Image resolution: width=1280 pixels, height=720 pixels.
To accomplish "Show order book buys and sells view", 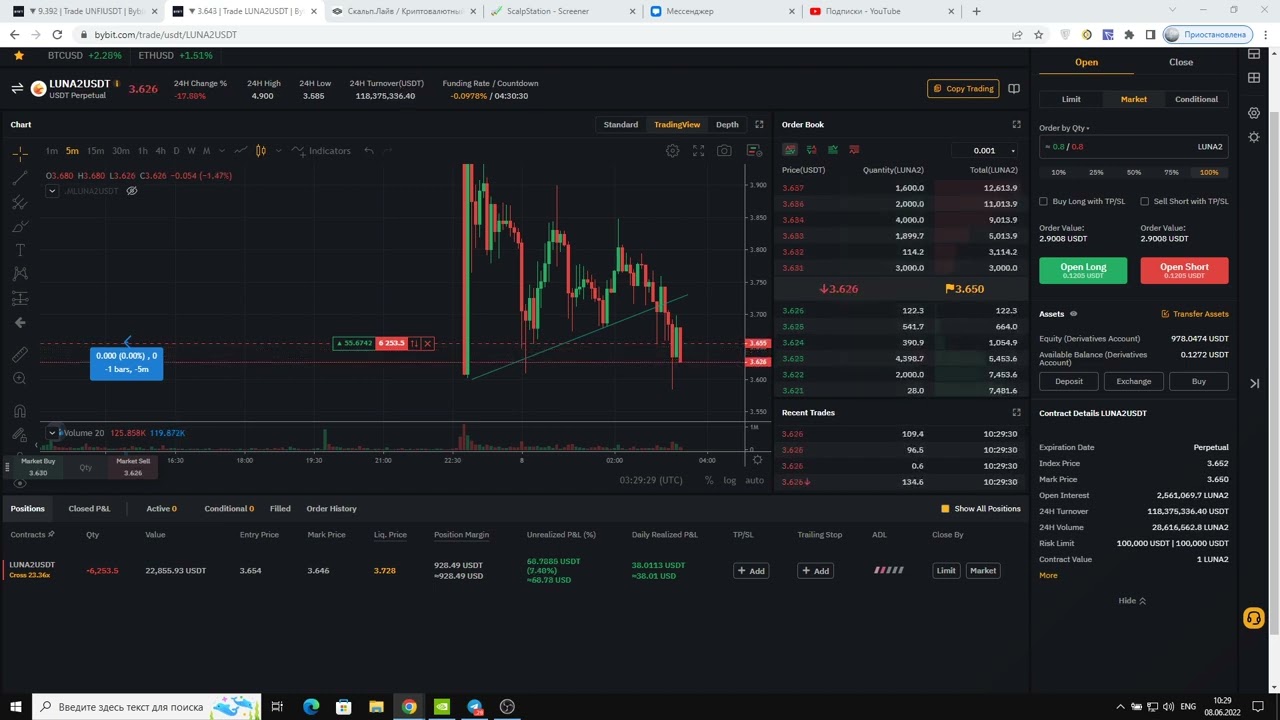I will tap(790, 150).
